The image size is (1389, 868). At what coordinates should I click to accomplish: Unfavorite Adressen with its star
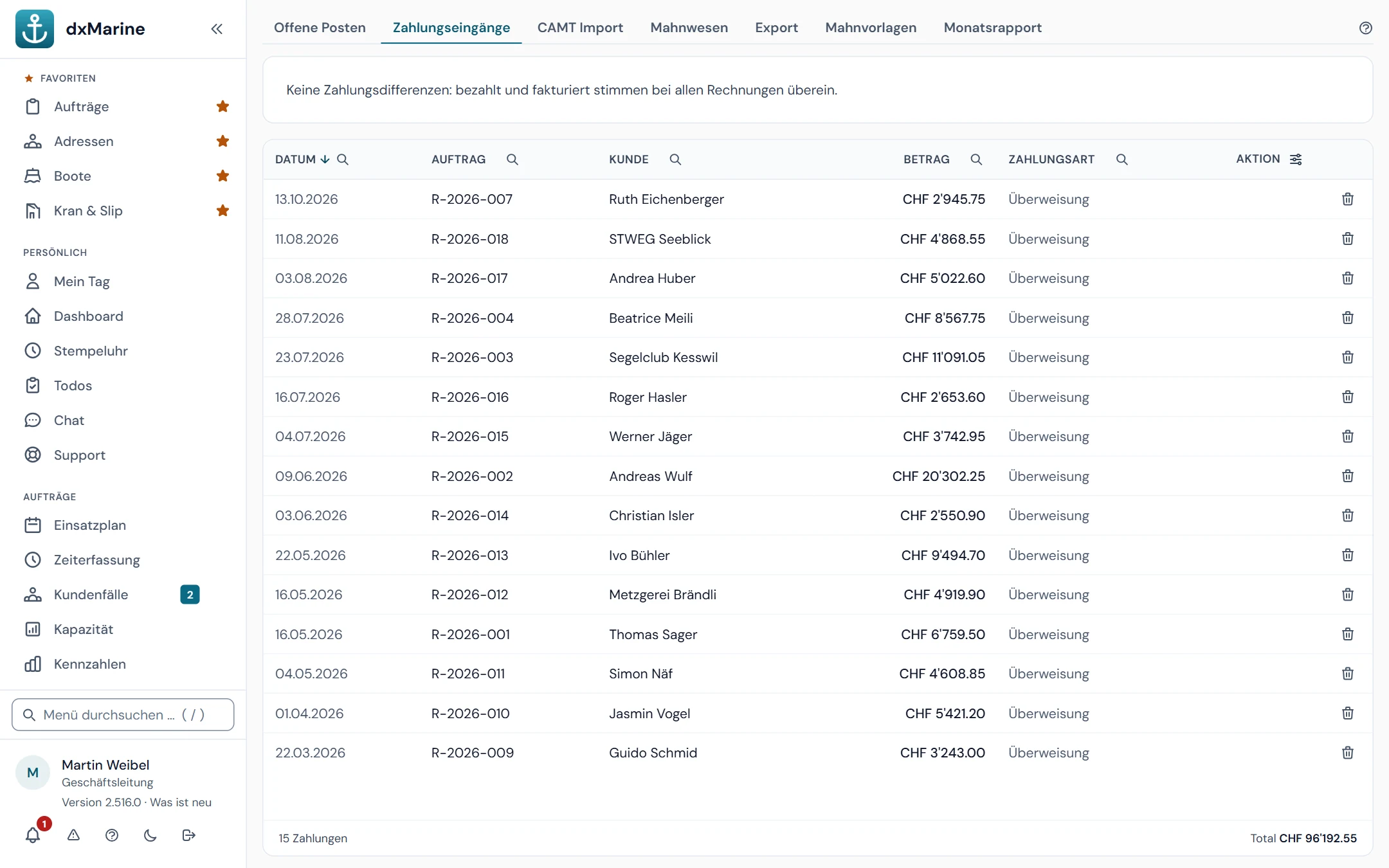(222, 141)
